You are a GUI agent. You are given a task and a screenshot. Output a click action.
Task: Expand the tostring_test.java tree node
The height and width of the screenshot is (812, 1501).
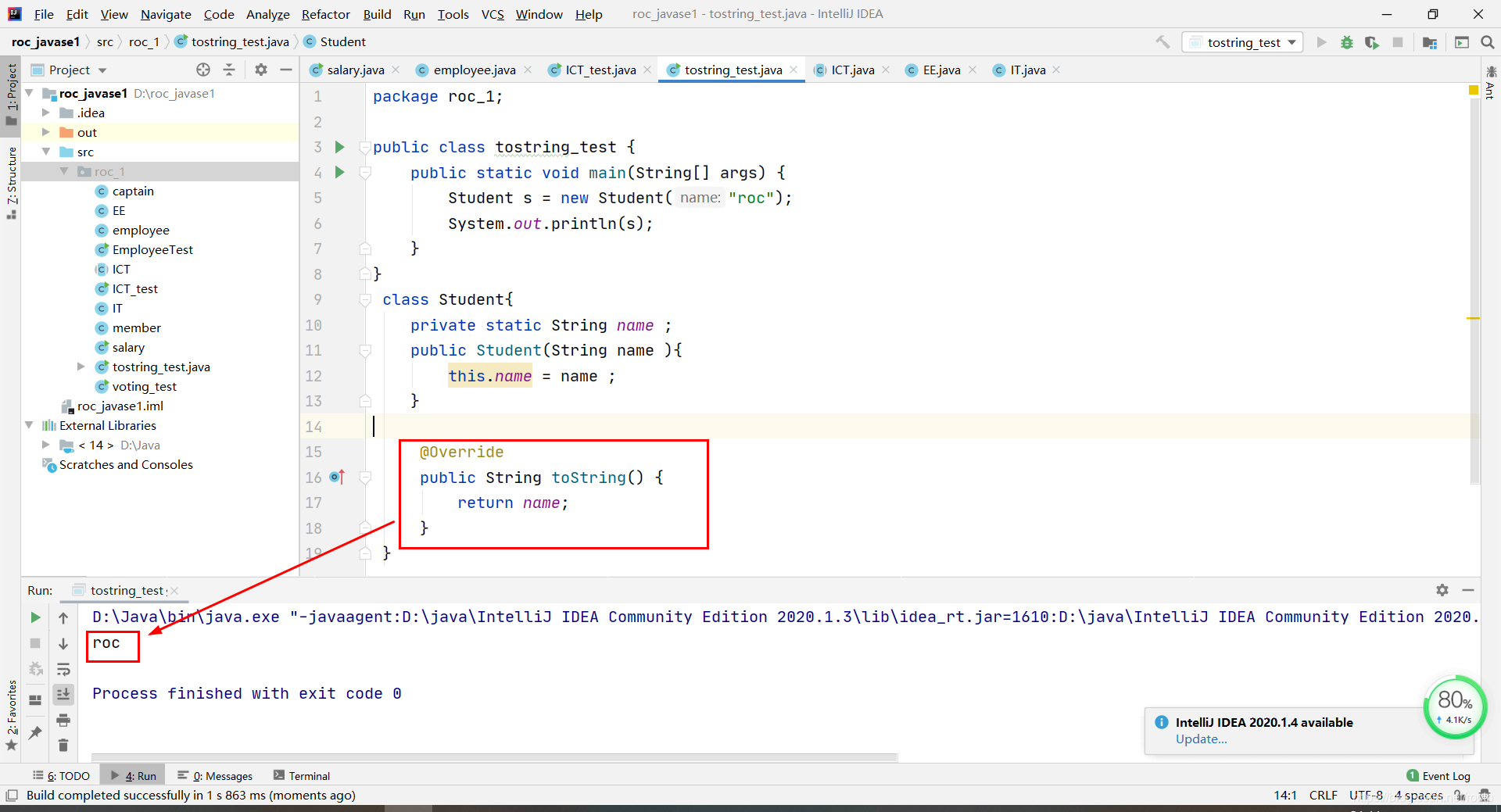(x=81, y=367)
